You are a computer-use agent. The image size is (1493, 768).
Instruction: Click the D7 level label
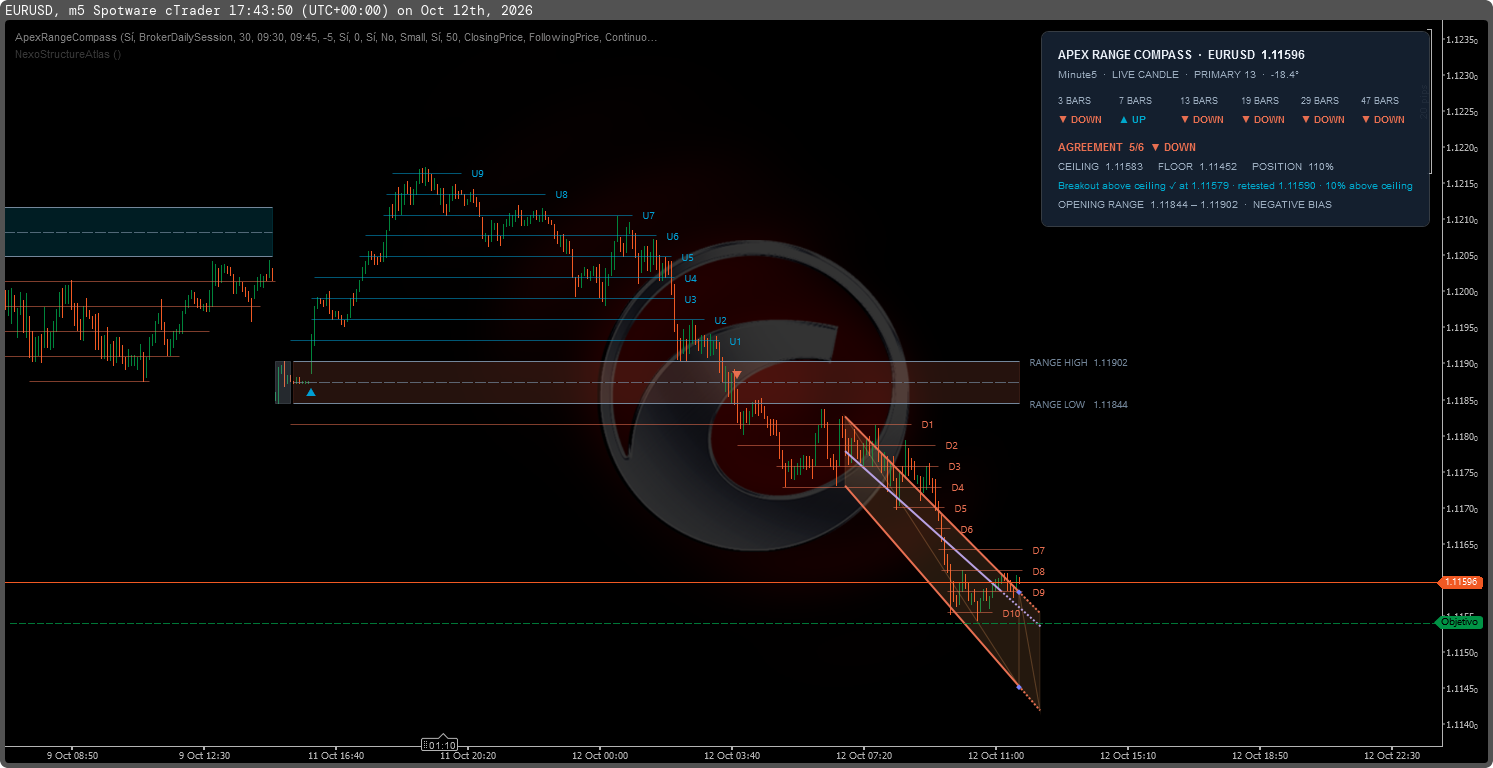(1038, 551)
